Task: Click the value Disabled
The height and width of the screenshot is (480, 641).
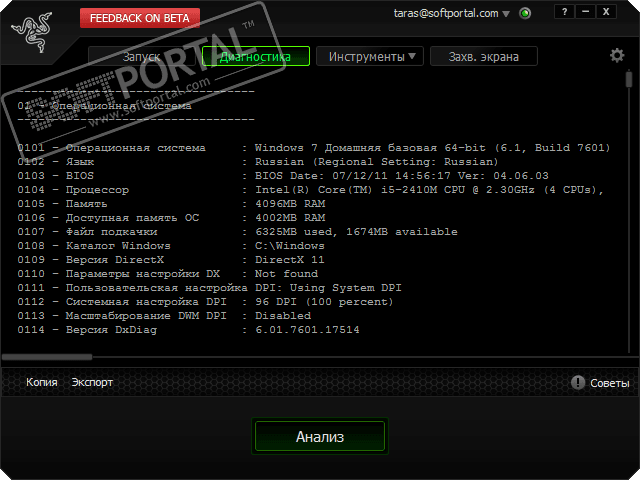Action: [283, 316]
